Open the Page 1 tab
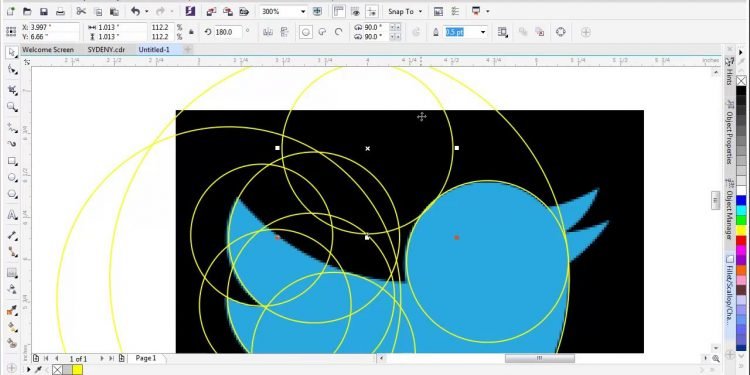Image resolution: width=750 pixels, height=375 pixels. [146, 358]
